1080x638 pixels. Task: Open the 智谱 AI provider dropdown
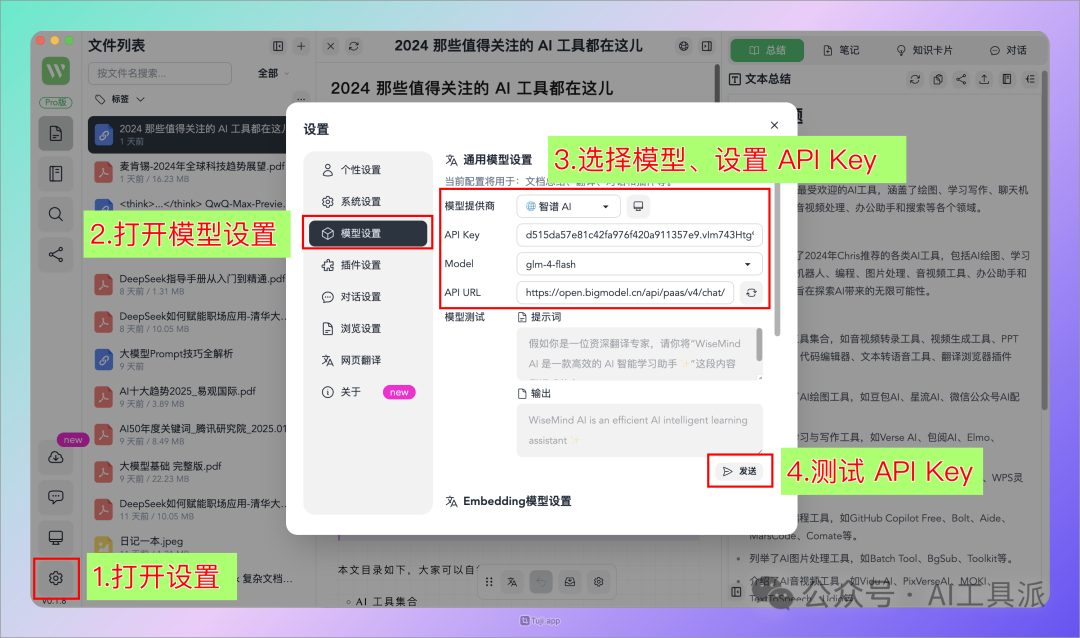[568, 206]
